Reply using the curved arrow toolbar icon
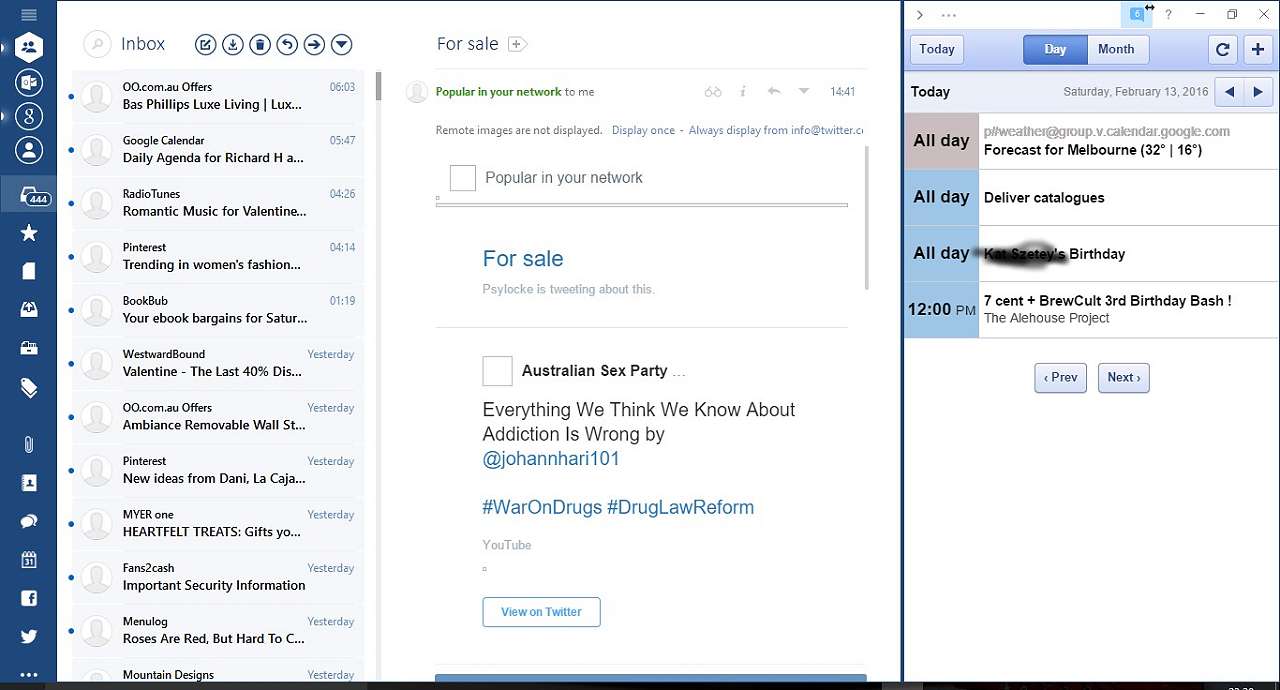This screenshot has height=690, width=1280. click(x=287, y=44)
